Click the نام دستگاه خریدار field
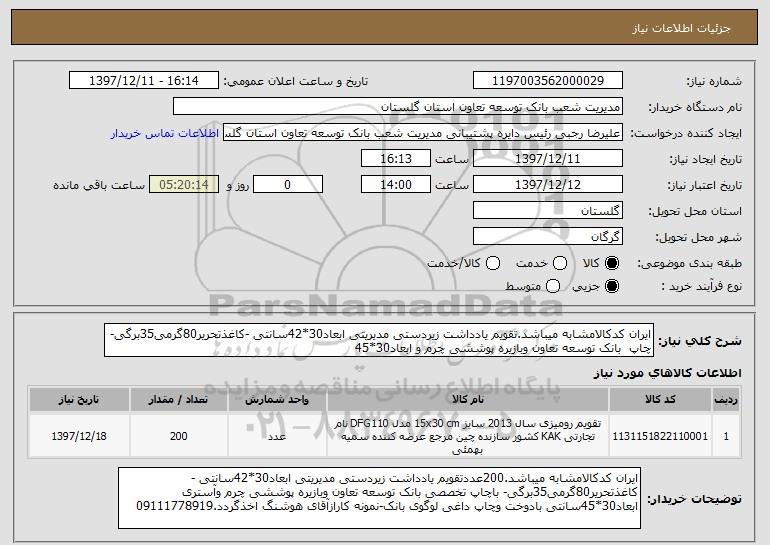This screenshot has width=770, height=545. point(398,107)
